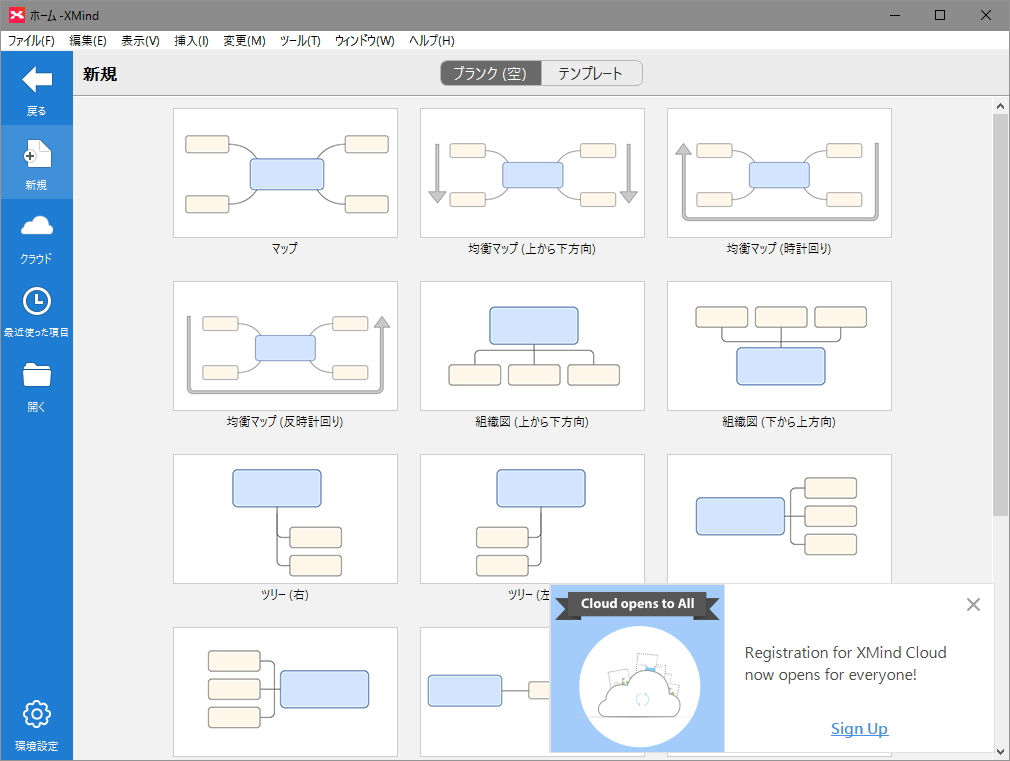Open the 開く folder icon

click(x=36, y=375)
